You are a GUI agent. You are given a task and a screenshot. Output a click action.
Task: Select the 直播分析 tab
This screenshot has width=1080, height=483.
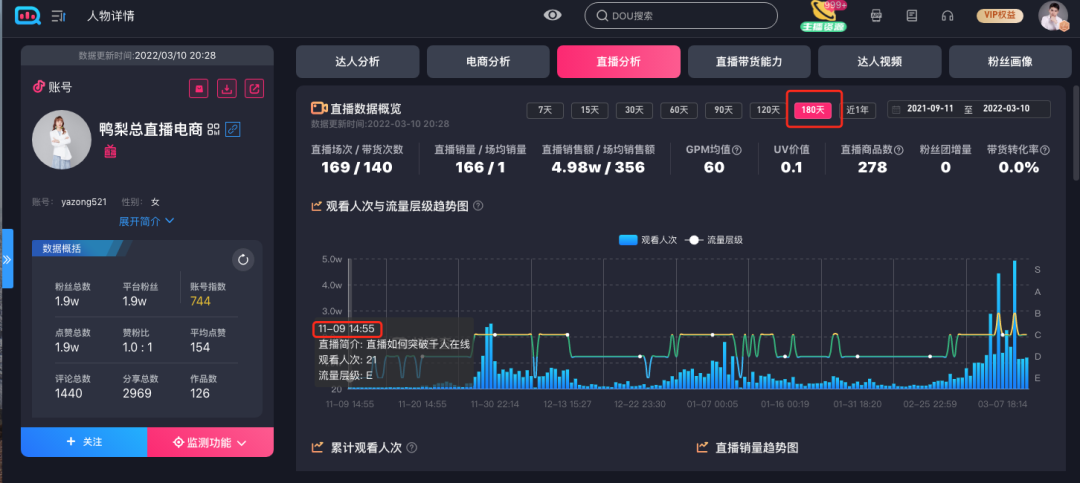click(x=619, y=62)
